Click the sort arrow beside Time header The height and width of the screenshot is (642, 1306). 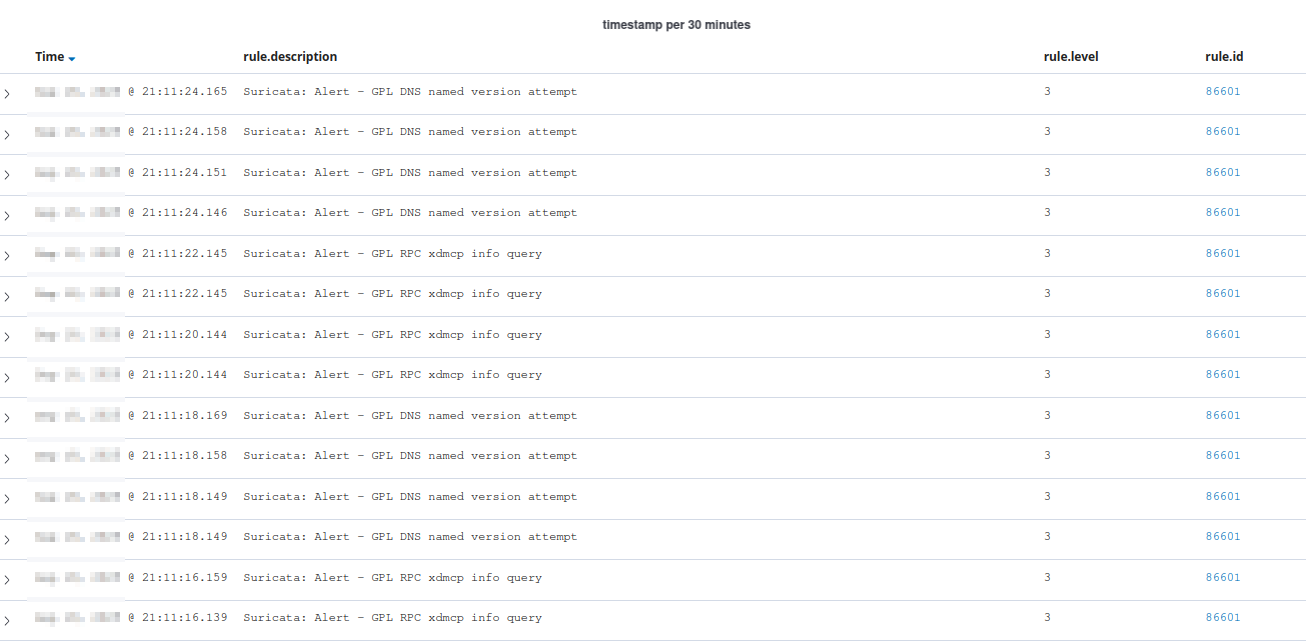pyautogui.click(x=72, y=59)
